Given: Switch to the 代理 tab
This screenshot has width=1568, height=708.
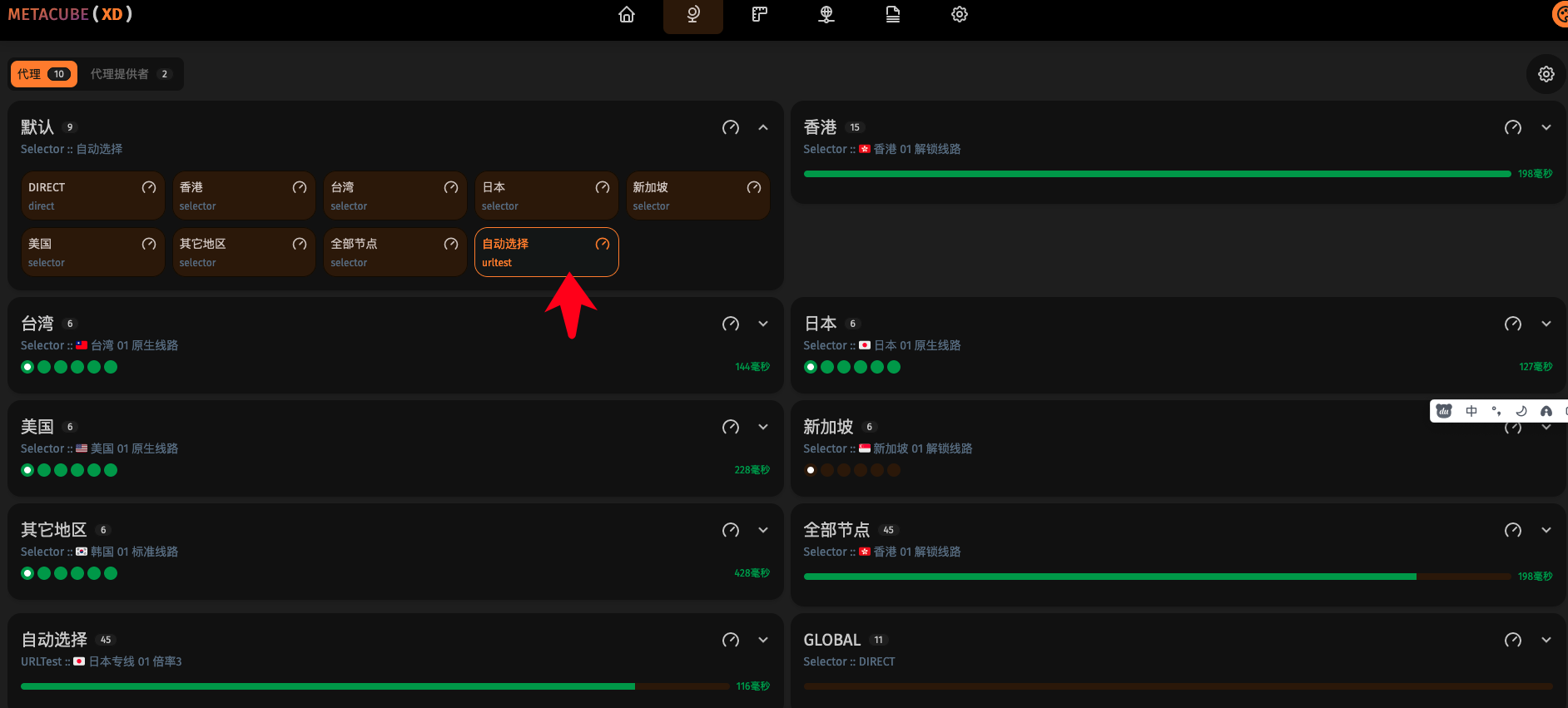Looking at the screenshot, I should 44,74.
